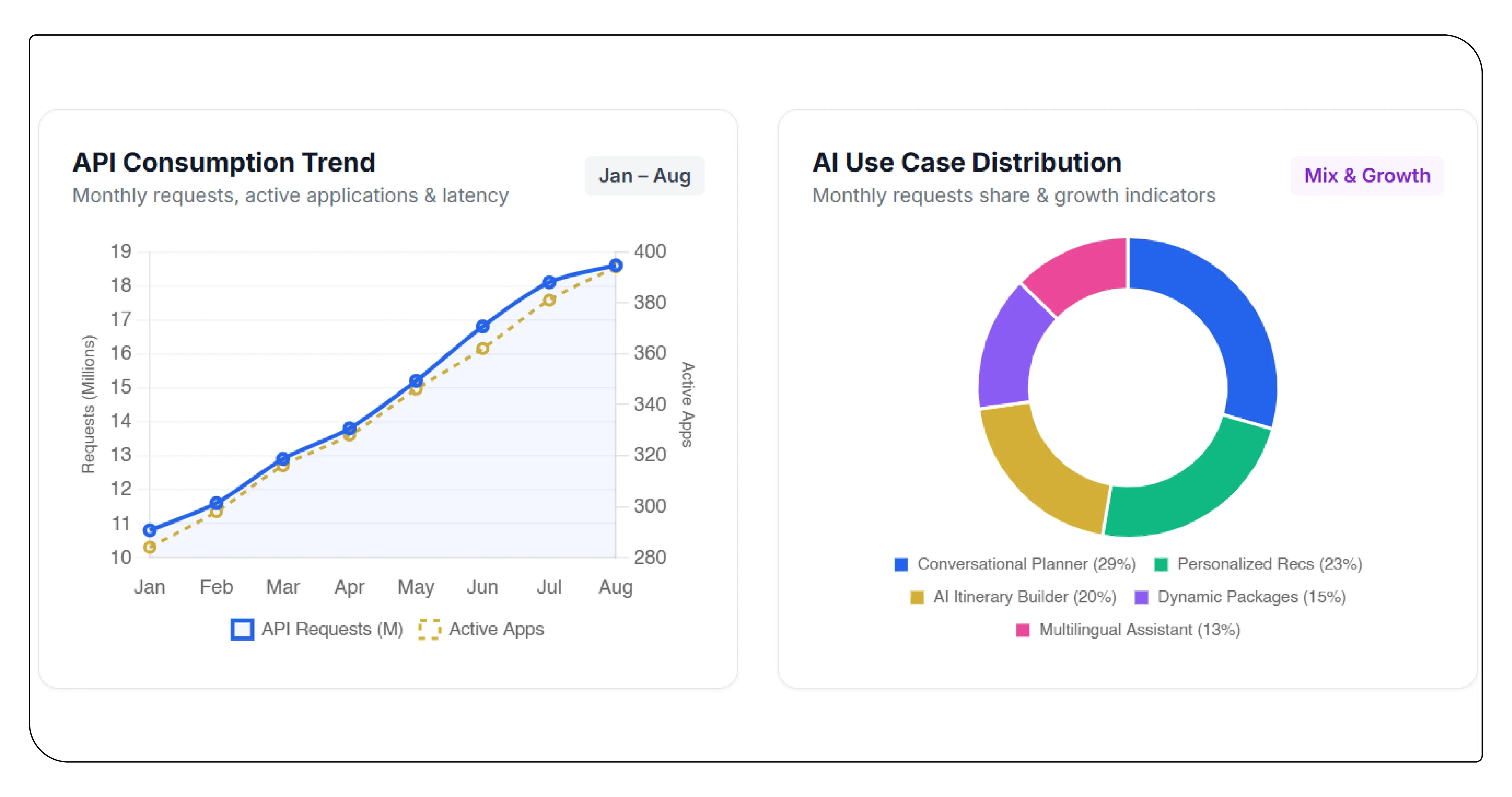
Task: Click the gold Jan Active Apps point
Action: 150,548
